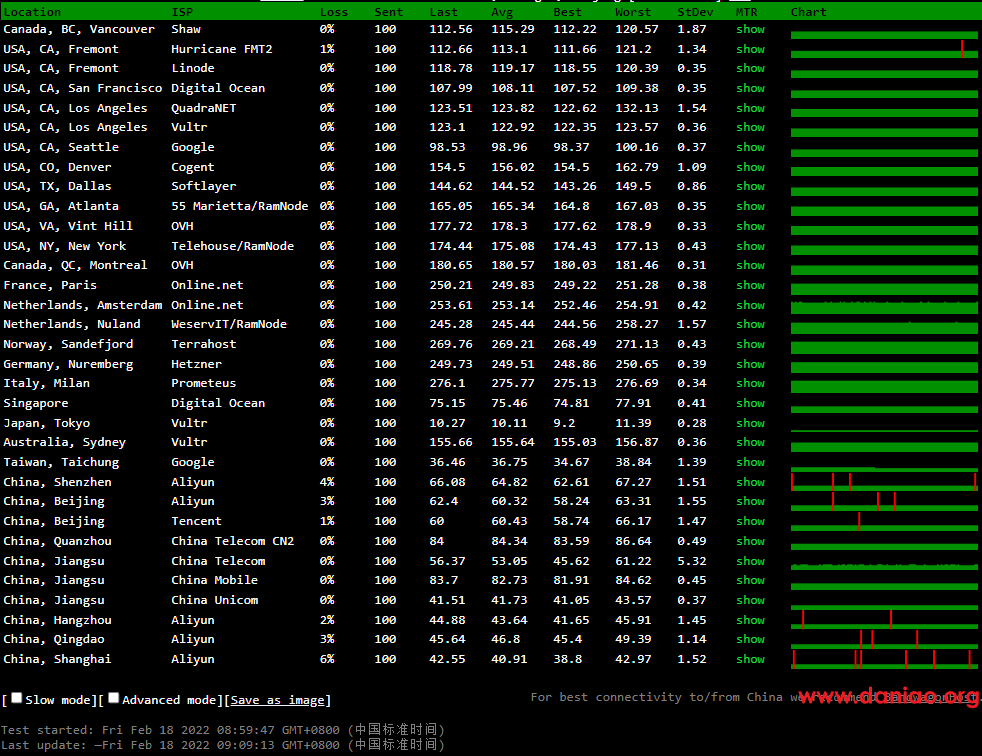Screen dimensions: 982x756
Task: Show MTR for Los Angeles Vultr
Action: click(750, 127)
